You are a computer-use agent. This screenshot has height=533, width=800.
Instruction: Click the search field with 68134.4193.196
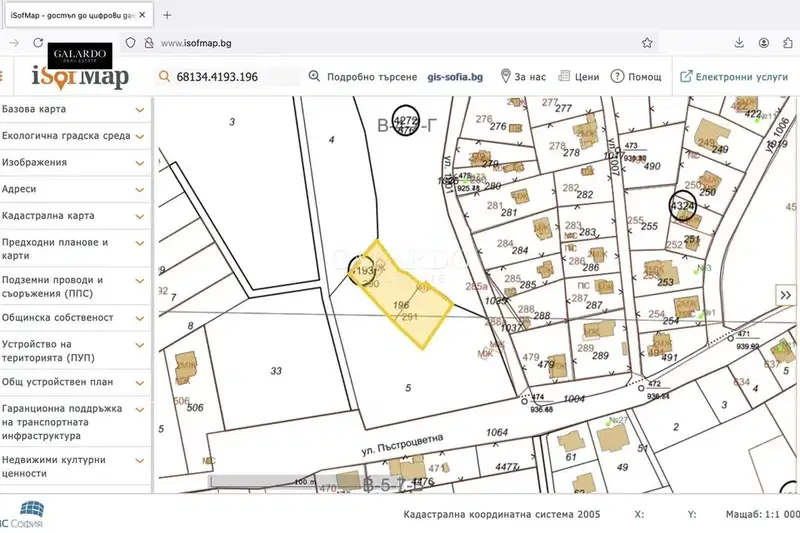229,77
